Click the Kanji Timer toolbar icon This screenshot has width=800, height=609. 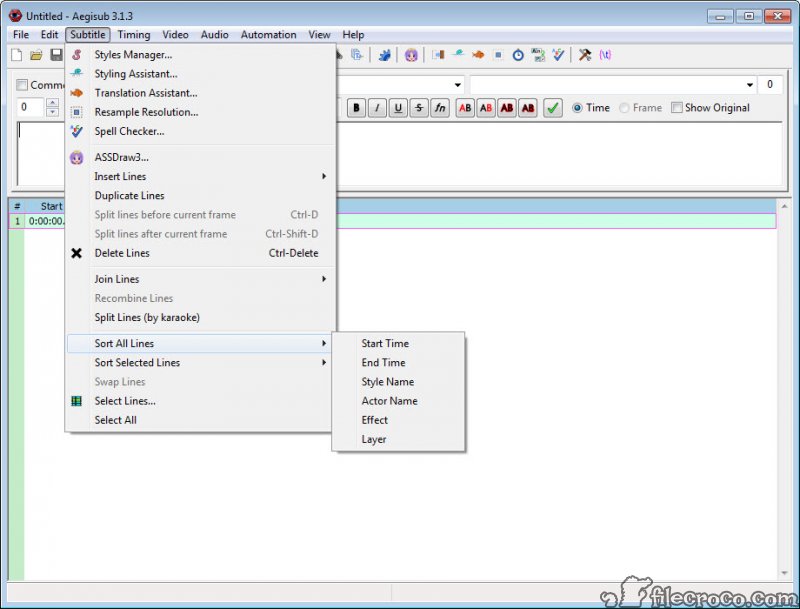tap(538, 55)
